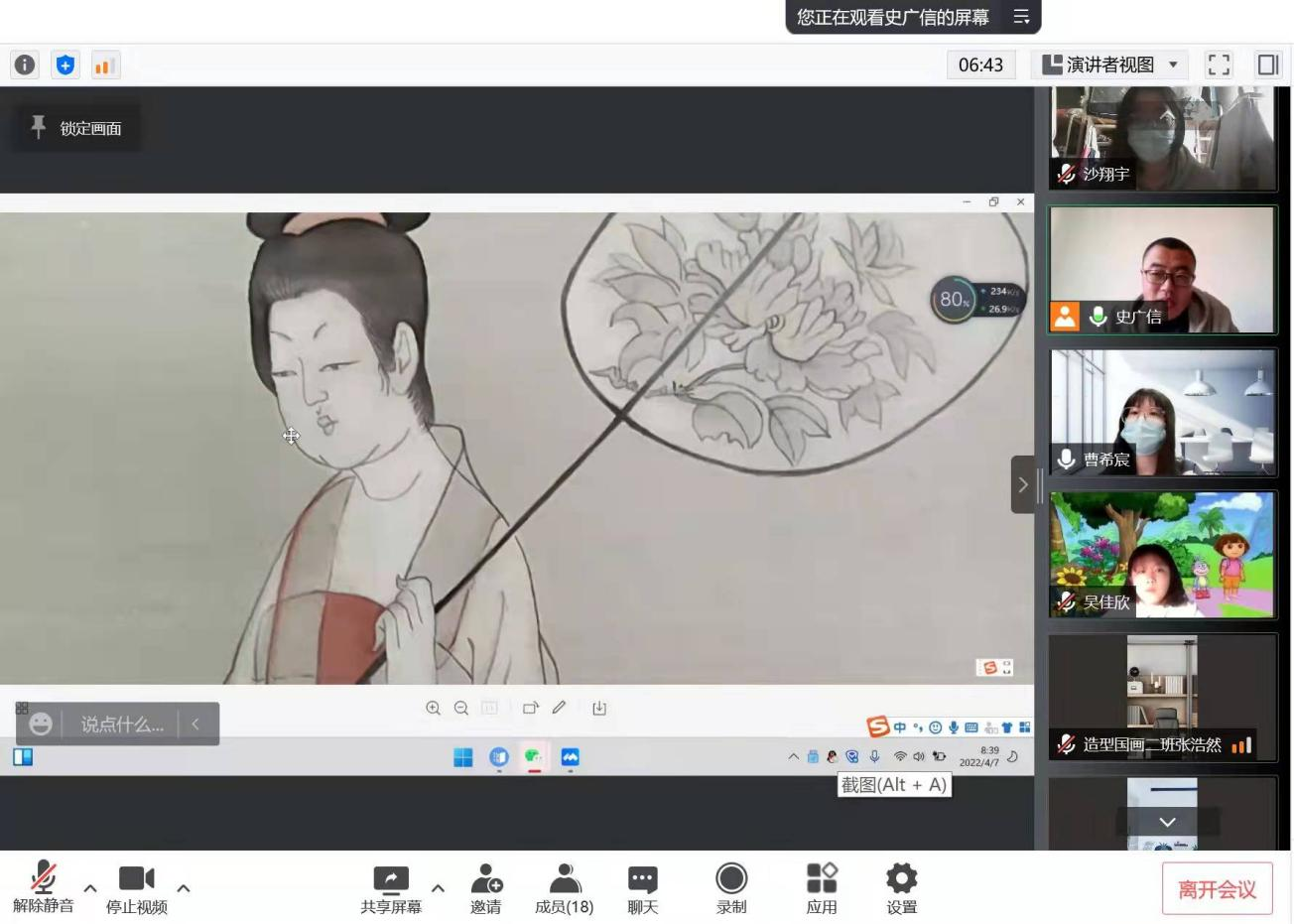Select 沙翔宇 video thumbnail
The width and height of the screenshot is (1294, 924).
pyautogui.click(x=1162, y=138)
